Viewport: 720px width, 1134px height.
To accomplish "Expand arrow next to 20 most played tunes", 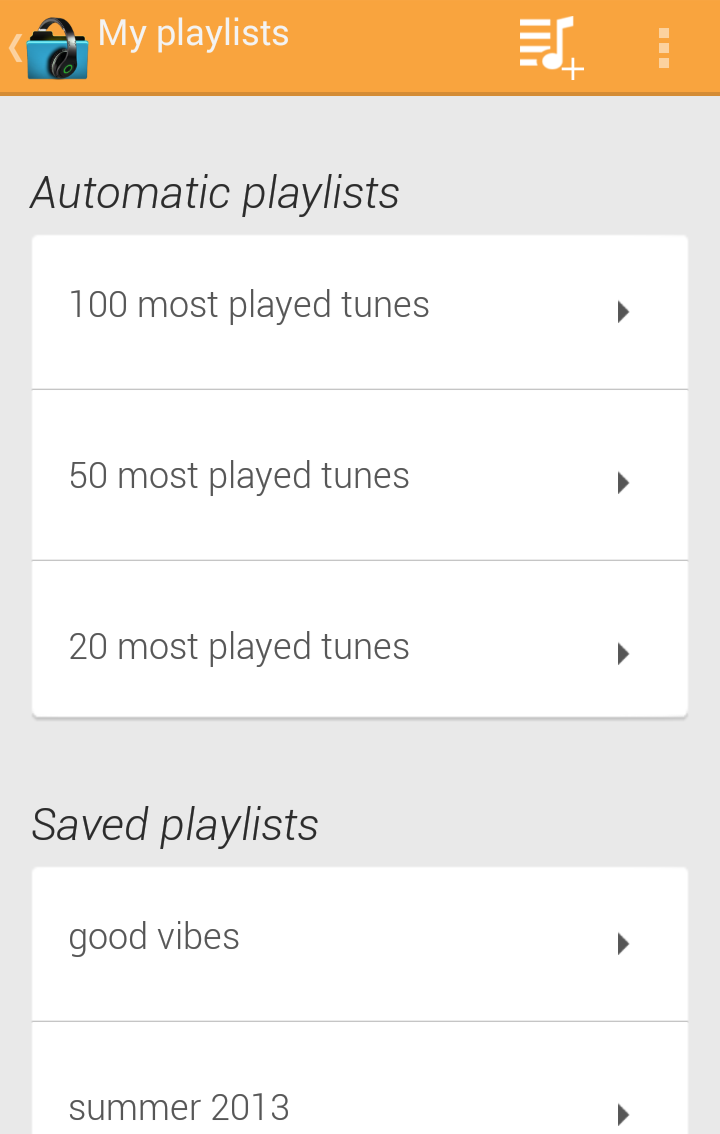I will 623,654.
